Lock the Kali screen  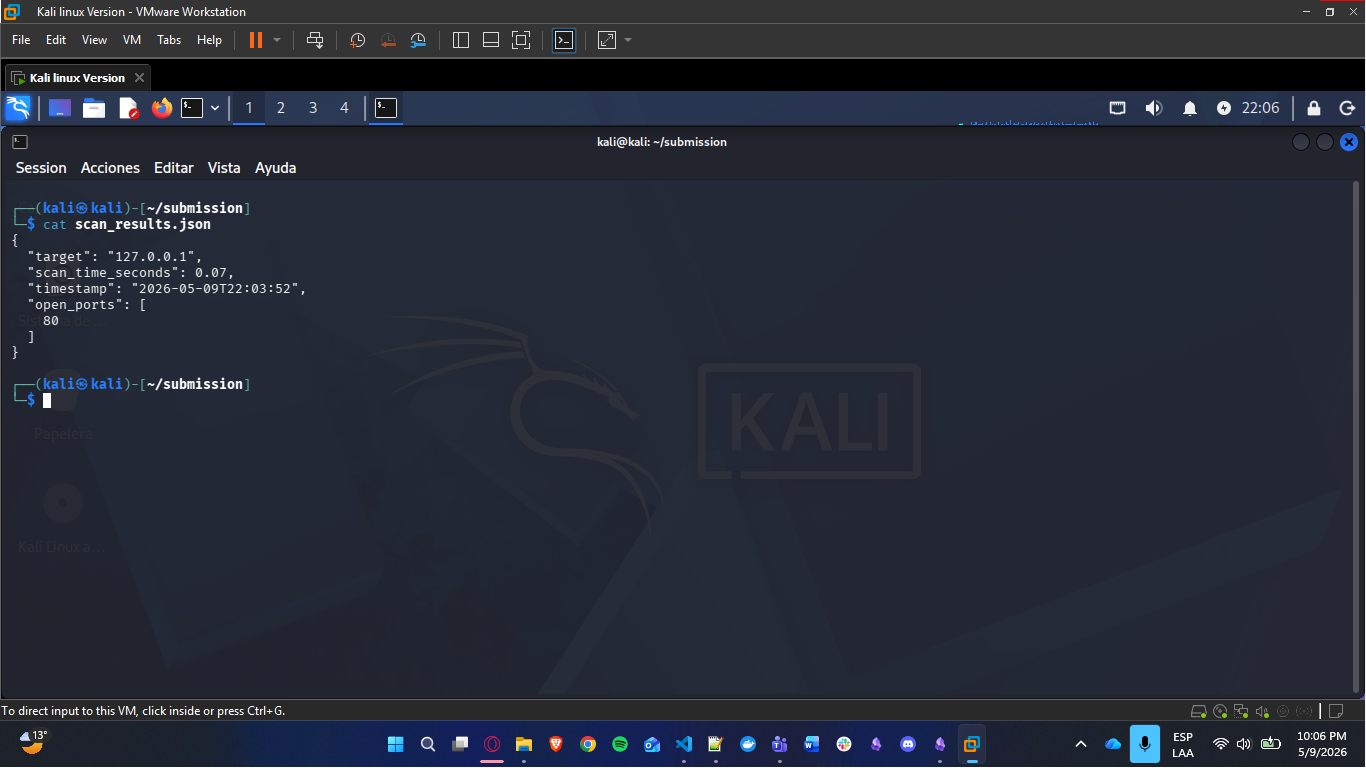(x=1314, y=108)
